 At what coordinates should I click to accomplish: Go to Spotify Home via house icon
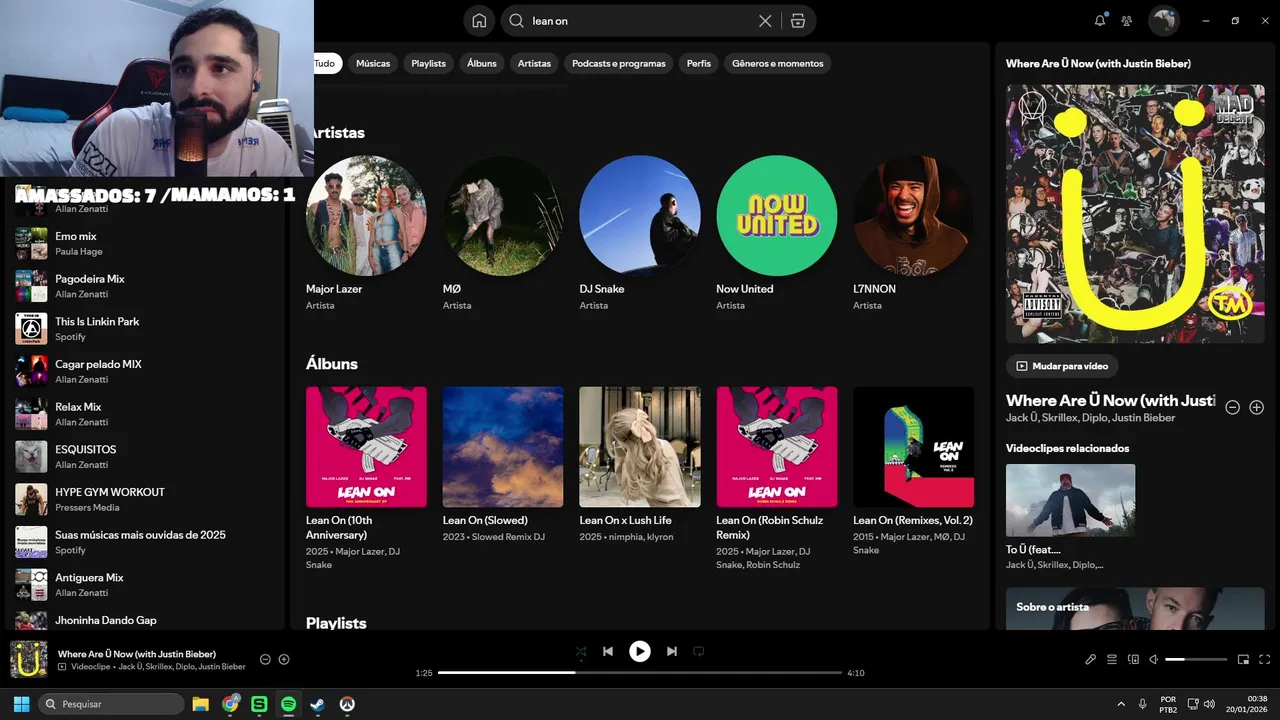480,21
